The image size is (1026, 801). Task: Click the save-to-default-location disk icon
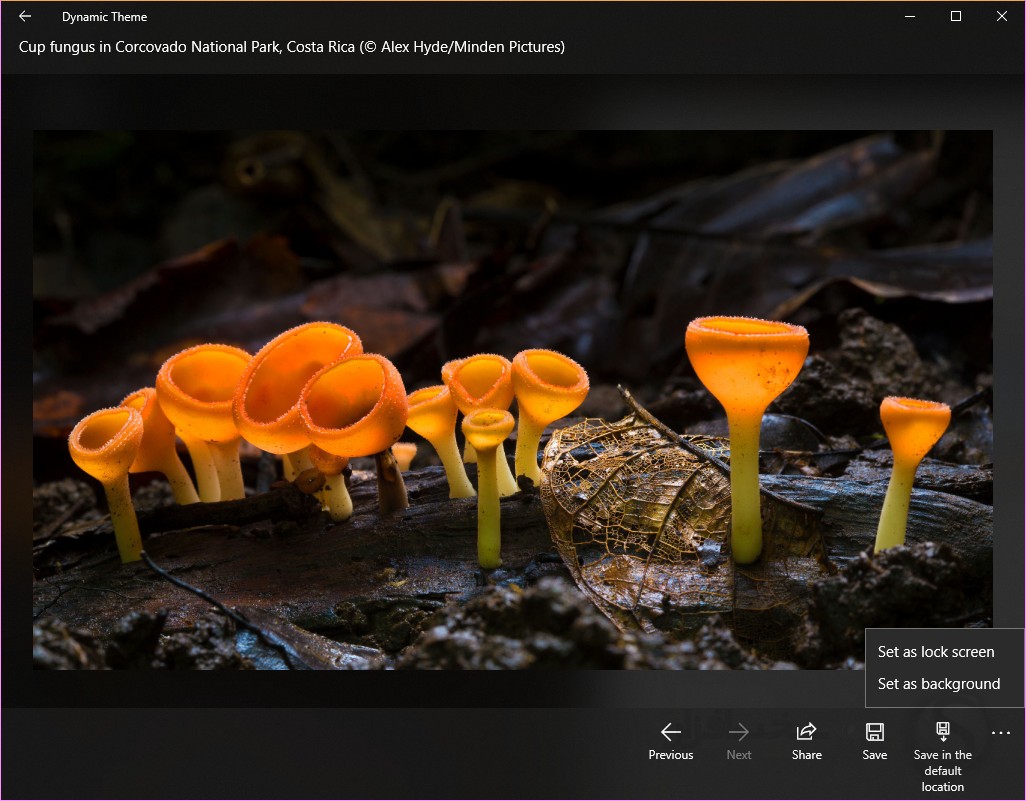[942, 732]
